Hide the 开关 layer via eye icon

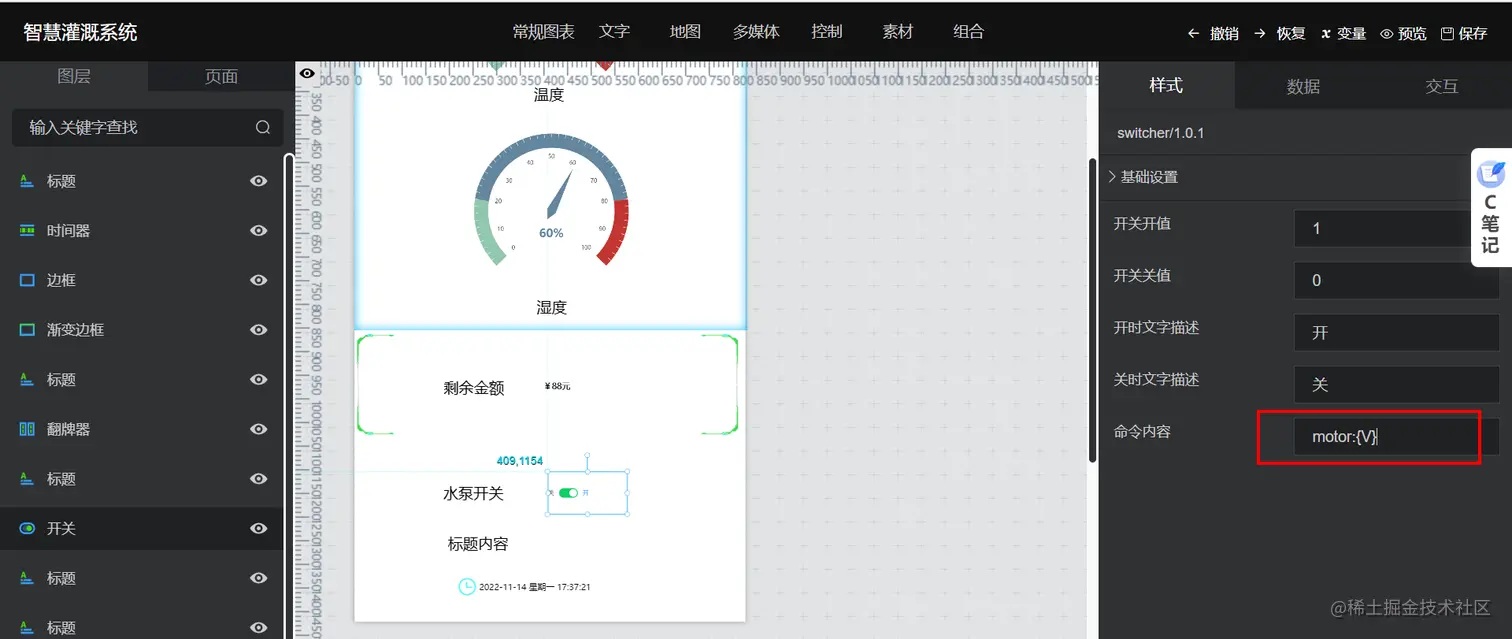[259, 528]
